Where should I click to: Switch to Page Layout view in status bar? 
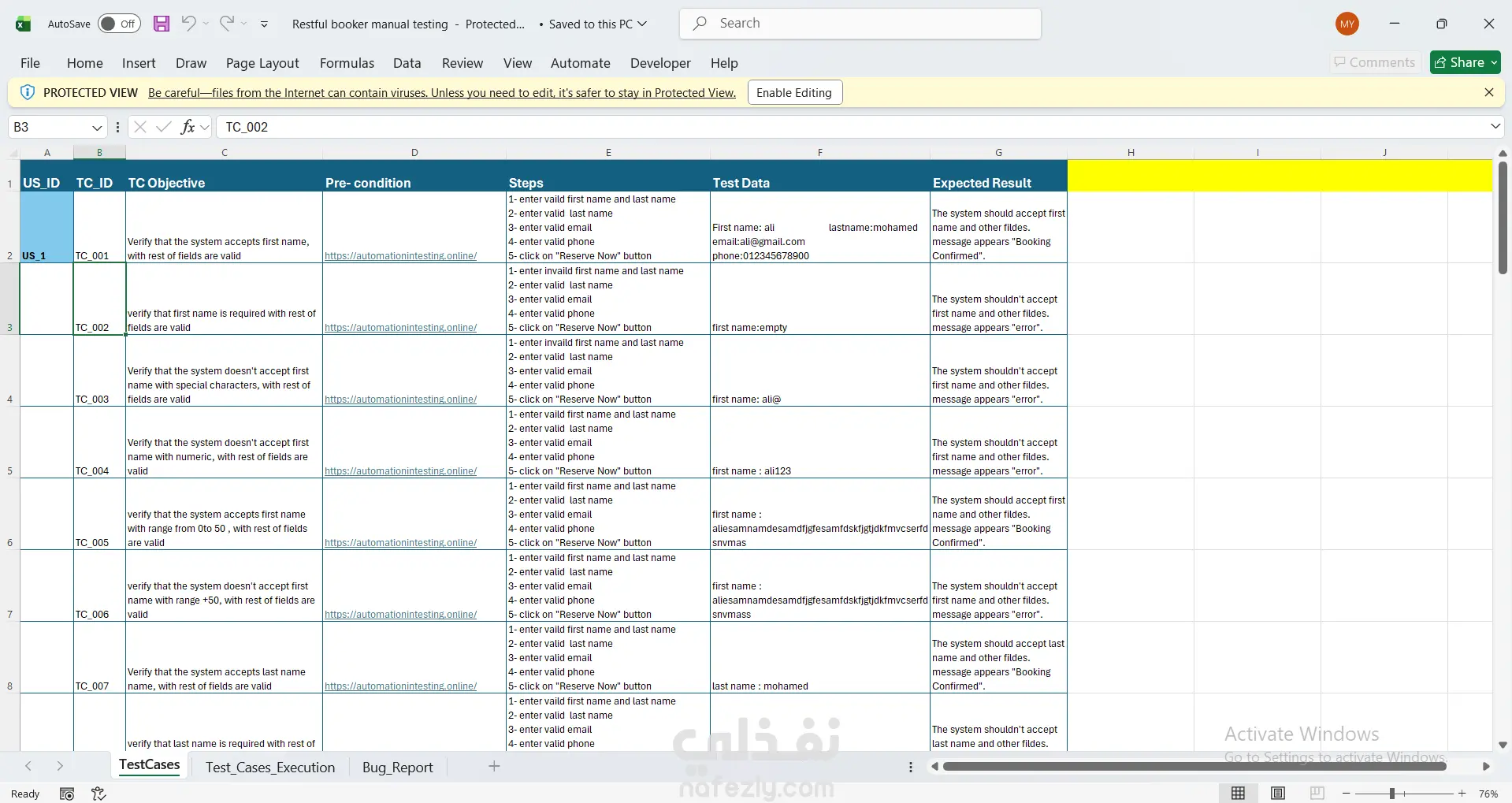click(x=1278, y=794)
